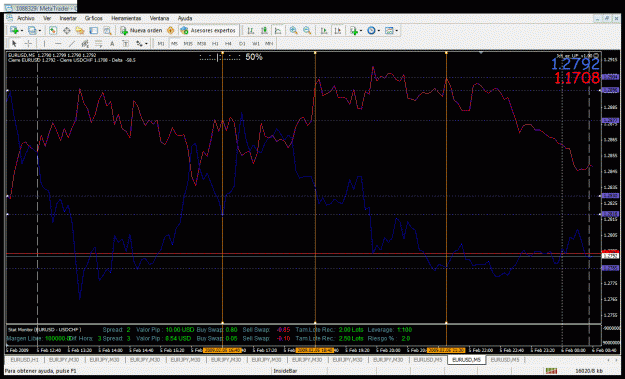The width and height of the screenshot is (625, 379).
Task: Select the active EURUSD,M5 chart tab
Action: click(x=466, y=360)
